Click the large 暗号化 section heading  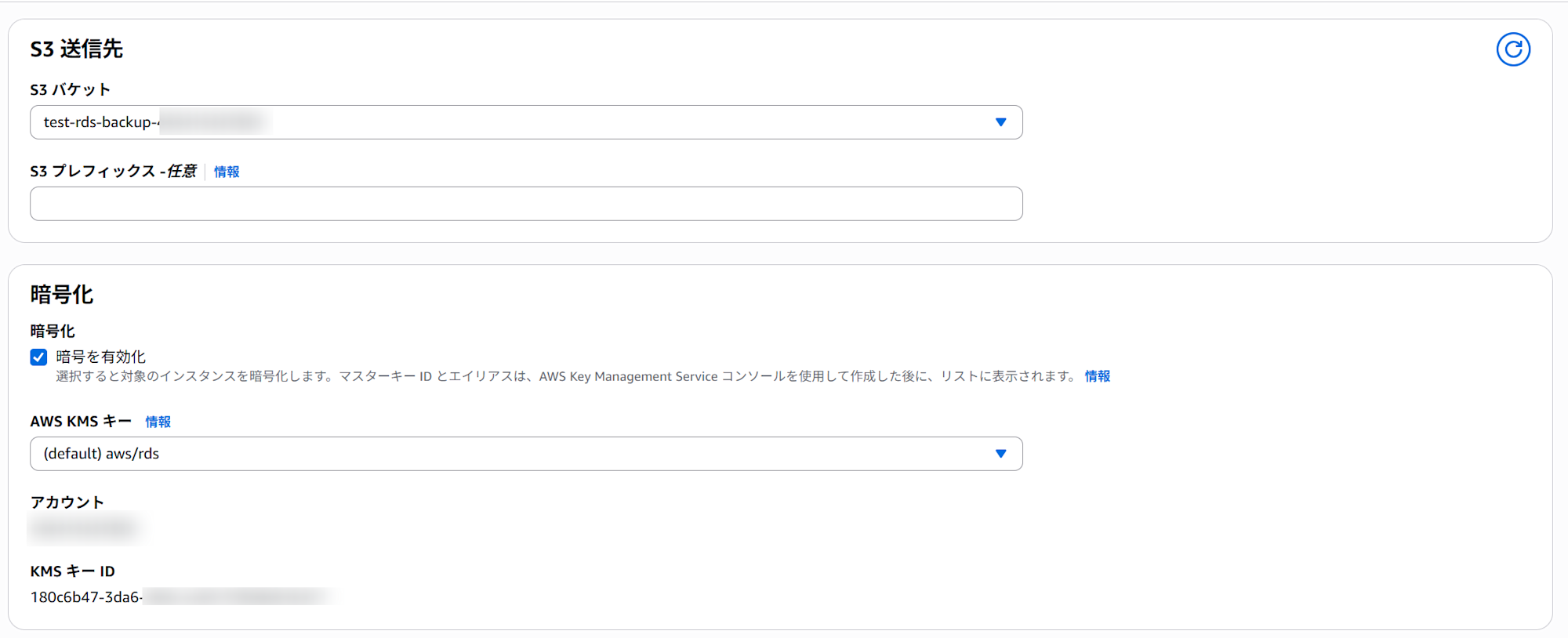coord(62,295)
